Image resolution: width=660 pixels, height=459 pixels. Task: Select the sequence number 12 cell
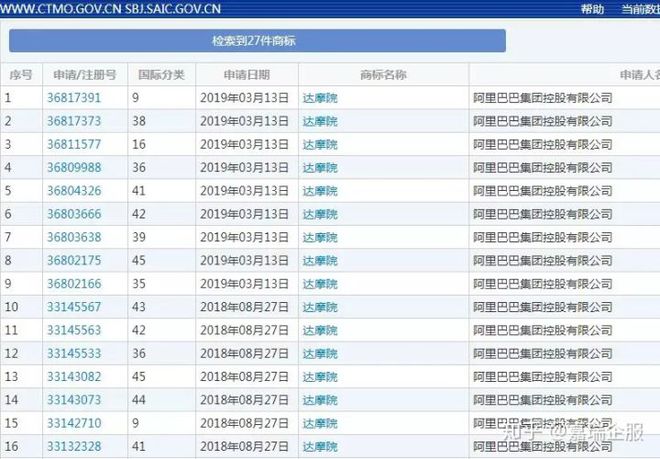click(x=21, y=353)
